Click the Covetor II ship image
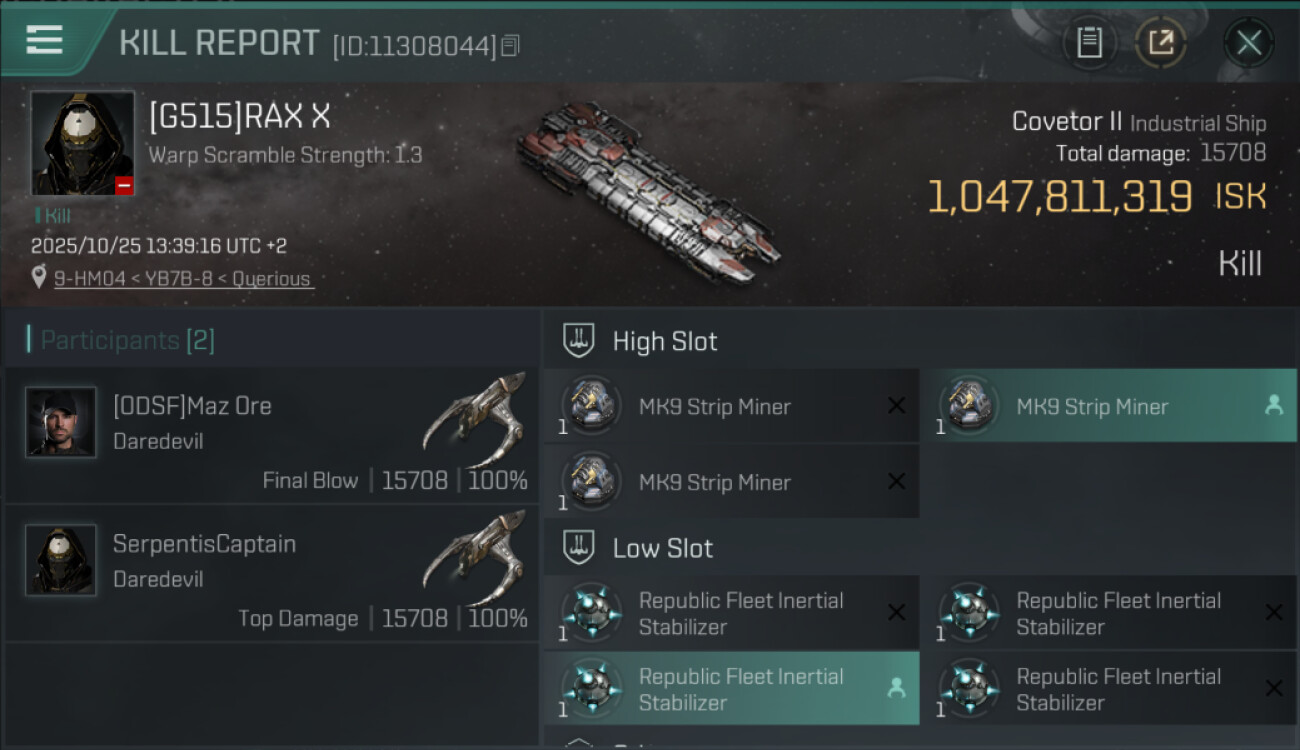The image size is (1300, 750). [648, 190]
